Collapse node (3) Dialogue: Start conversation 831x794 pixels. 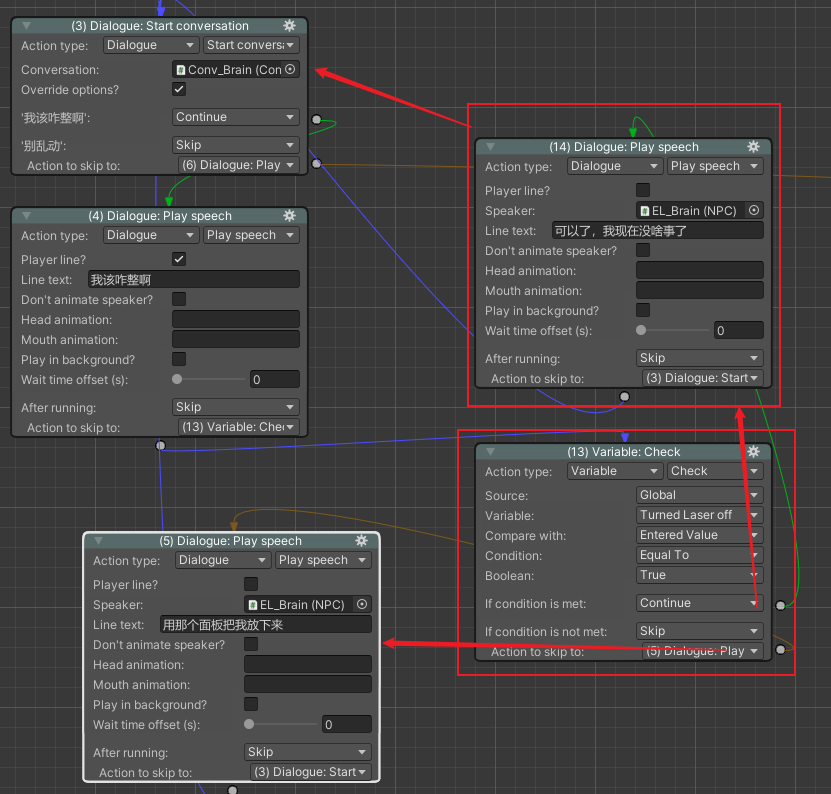point(26,25)
